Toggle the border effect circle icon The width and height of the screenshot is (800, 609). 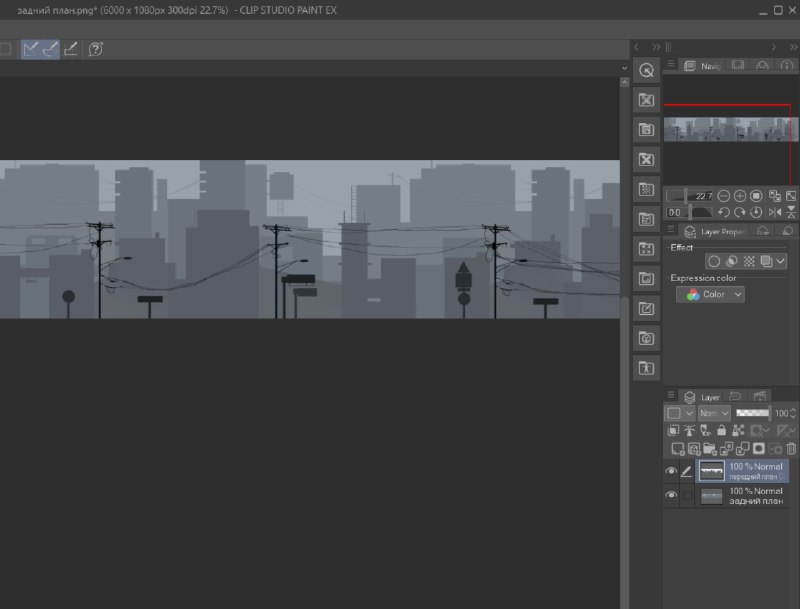click(x=714, y=262)
